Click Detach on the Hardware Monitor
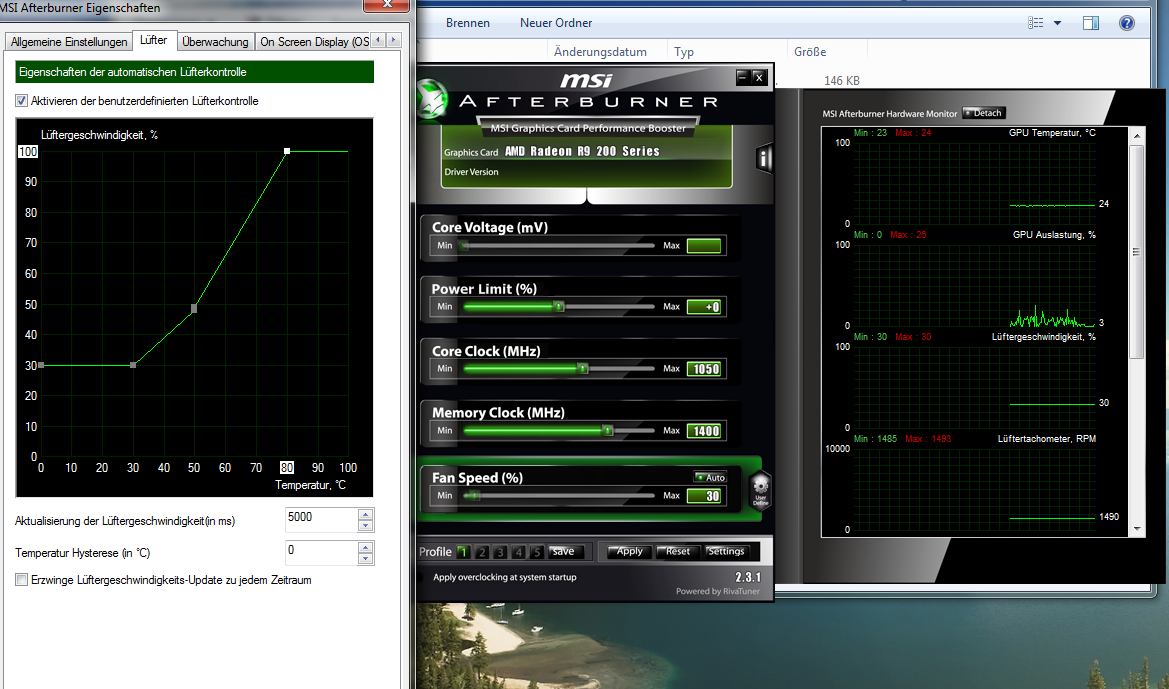The height and width of the screenshot is (689, 1169). tap(984, 113)
